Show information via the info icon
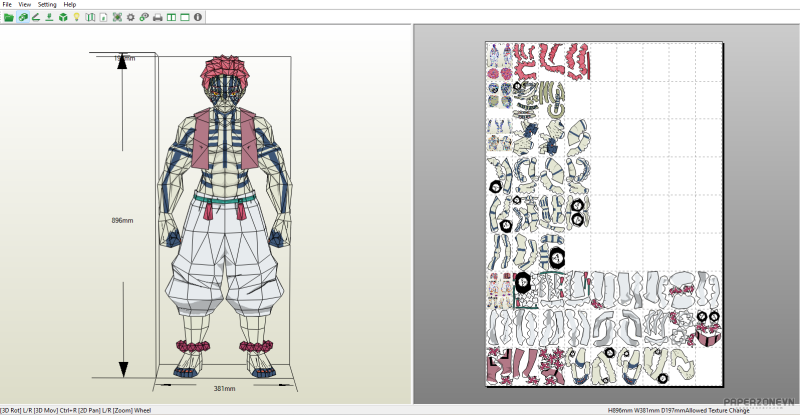 click(196, 17)
